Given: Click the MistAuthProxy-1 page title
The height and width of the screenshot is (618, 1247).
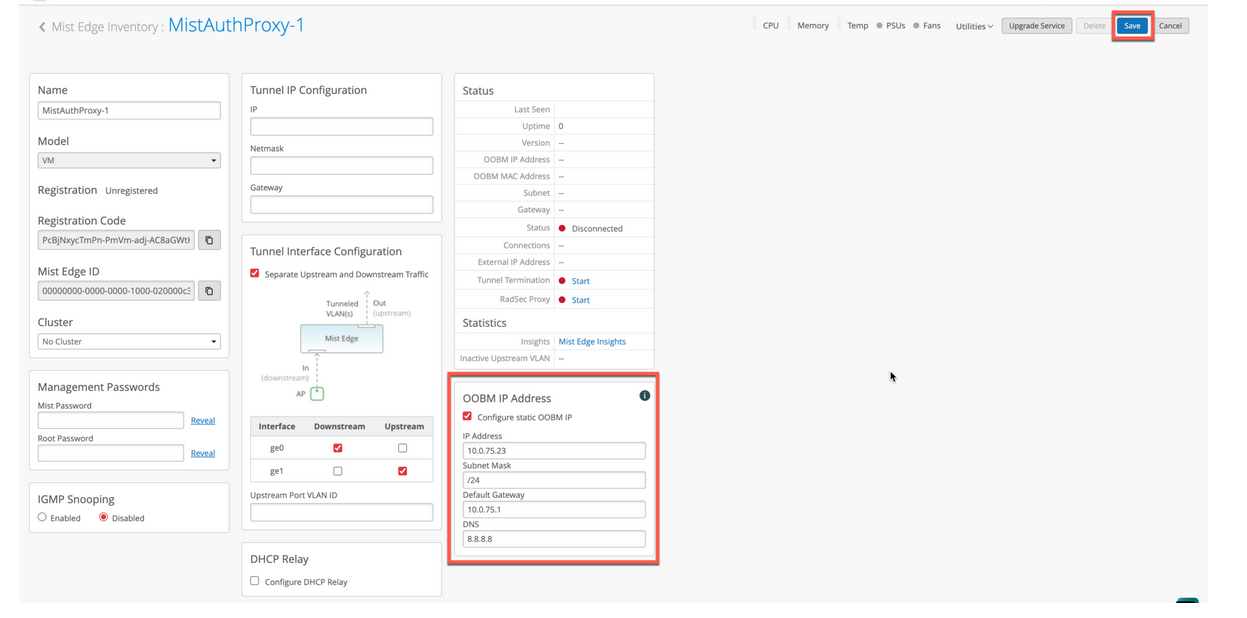Looking at the screenshot, I should pos(236,25).
